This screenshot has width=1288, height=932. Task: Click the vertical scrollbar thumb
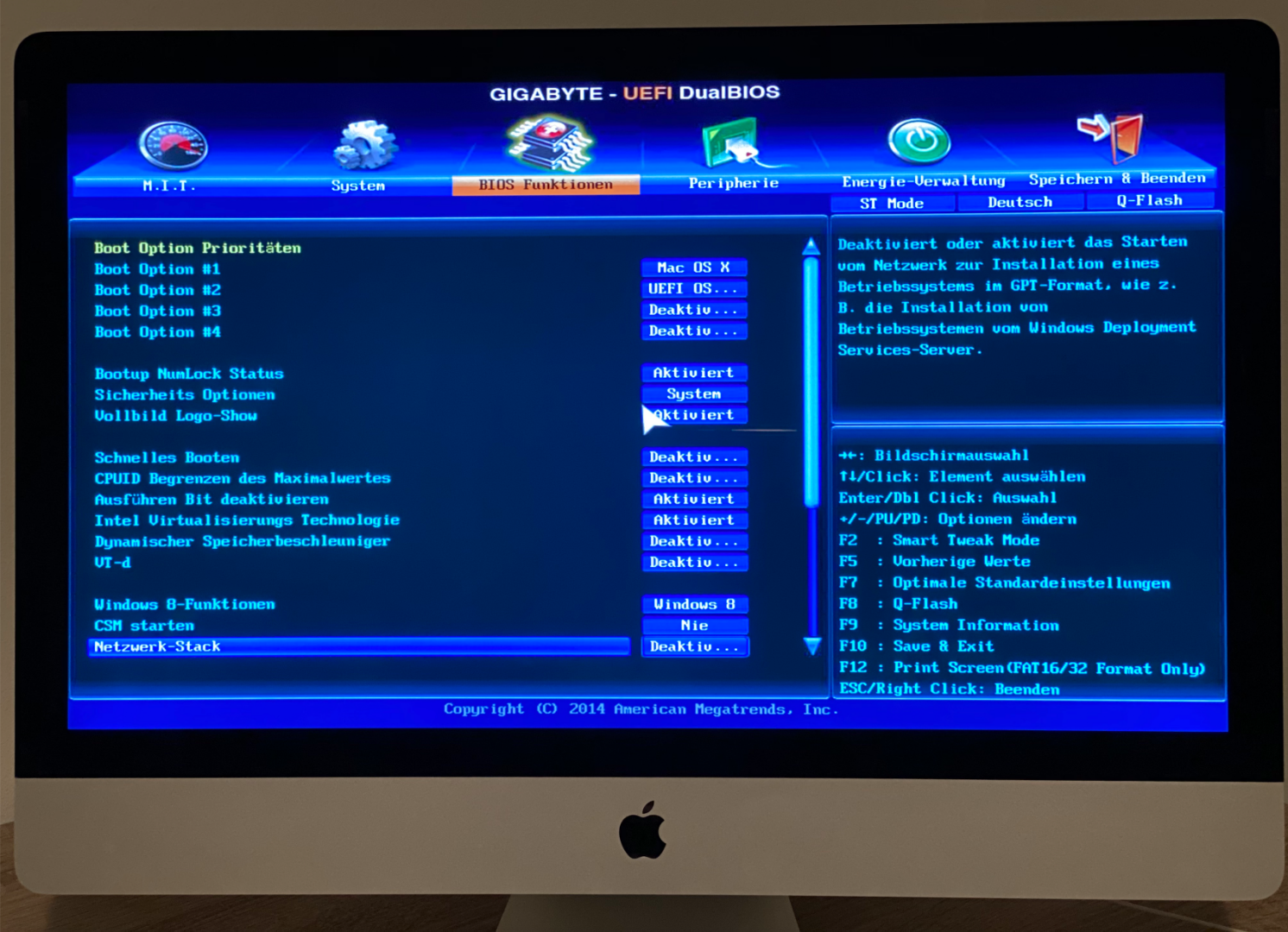(811, 381)
